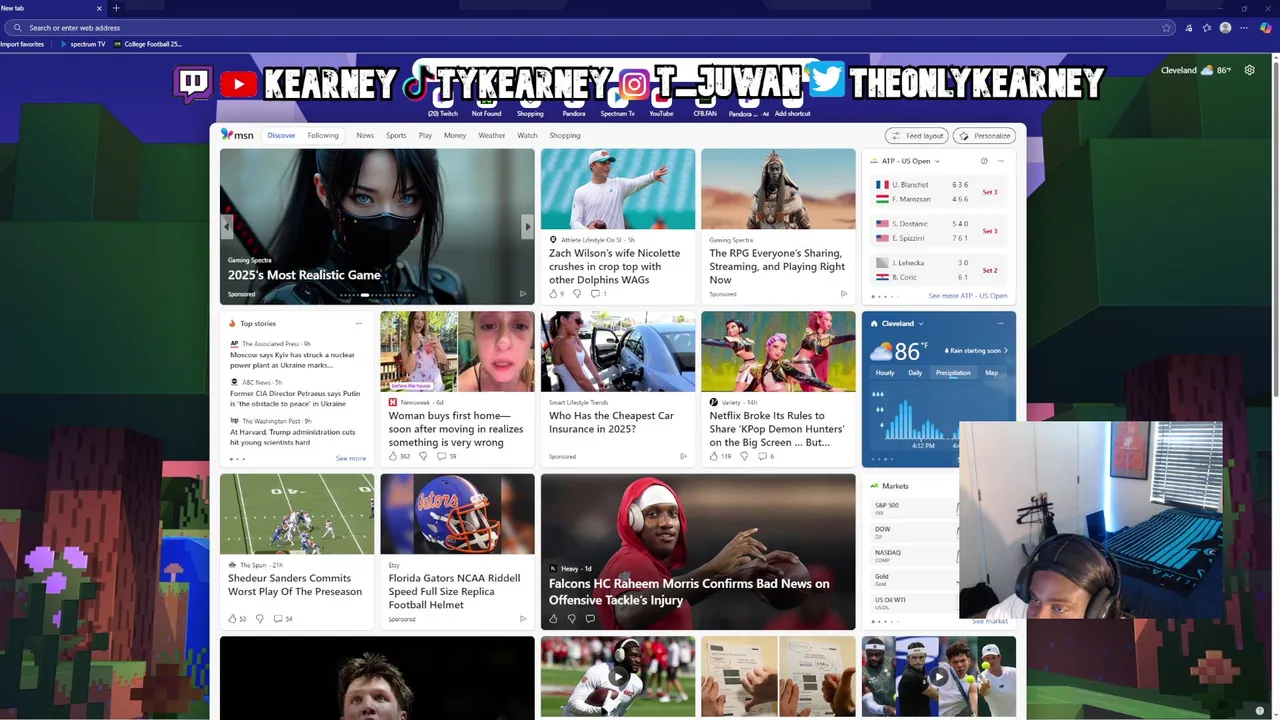
Task: Open more options on ATP US Open card
Action: 1000,161
